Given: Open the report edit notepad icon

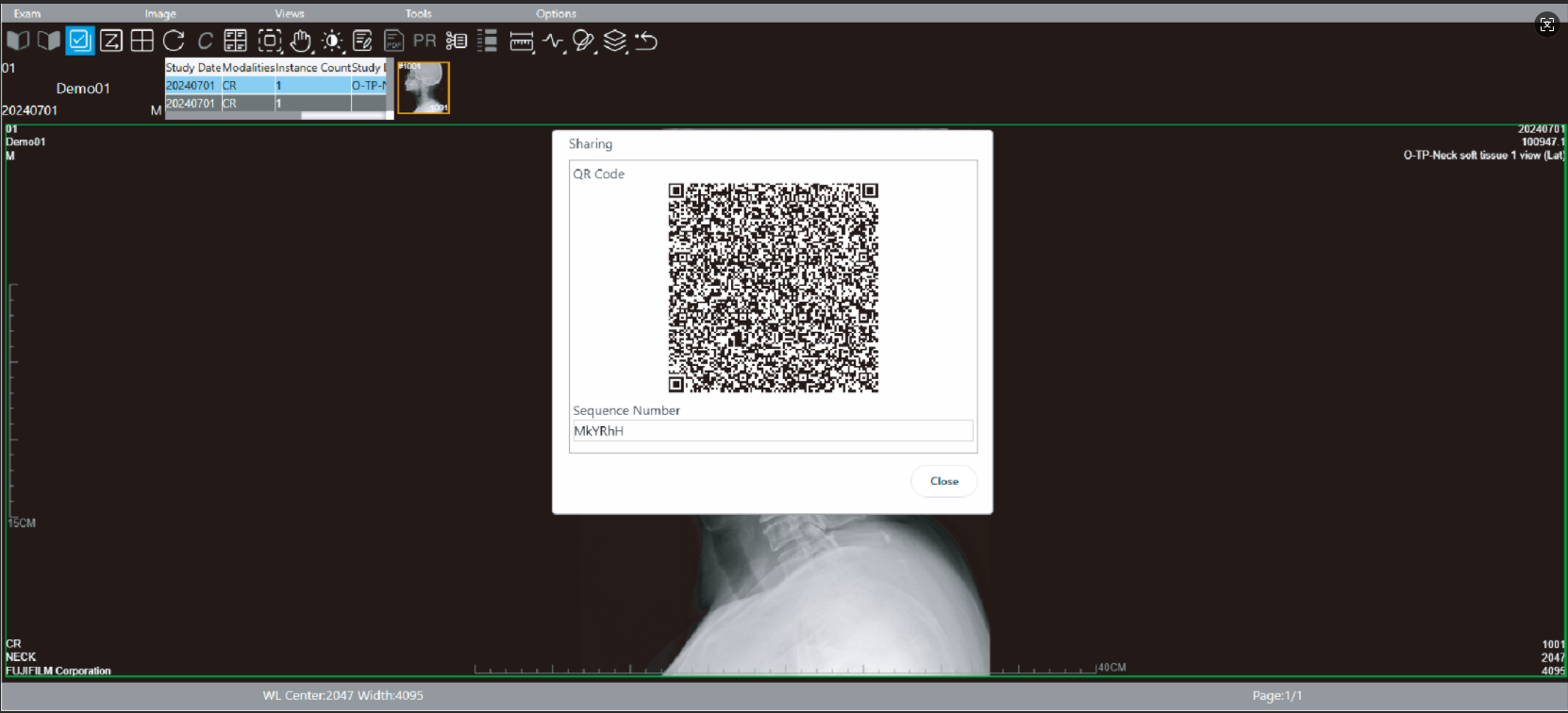Looking at the screenshot, I should pyautogui.click(x=363, y=41).
